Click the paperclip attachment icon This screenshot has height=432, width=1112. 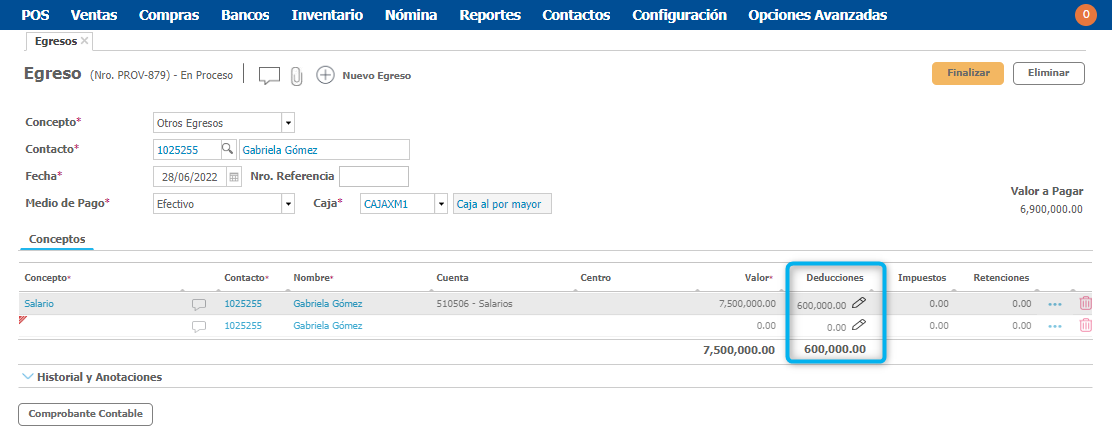pos(296,76)
